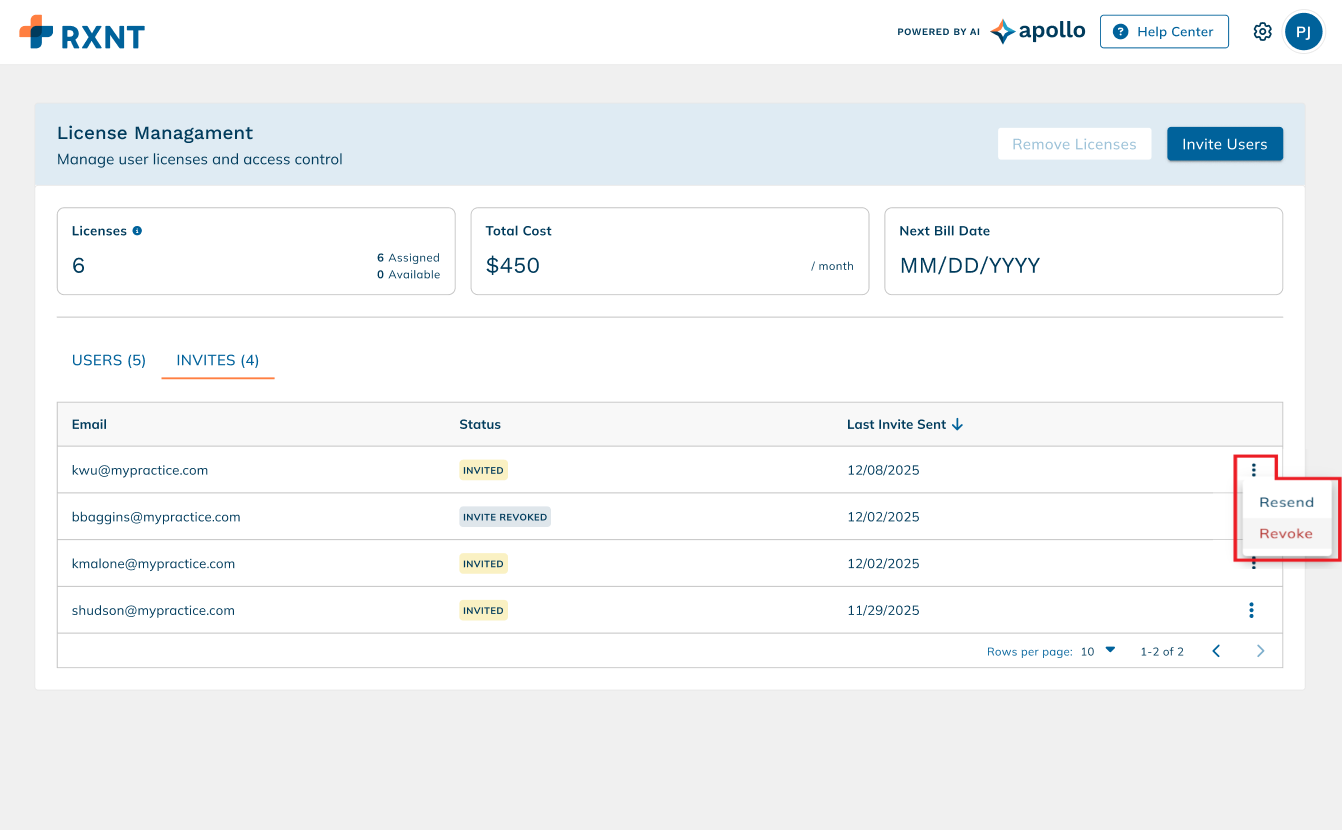Image resolution: width=1342 pixels, height=830 pixels.
Task: Select the INVITES (4) tab
Action: tap(217, 360)
